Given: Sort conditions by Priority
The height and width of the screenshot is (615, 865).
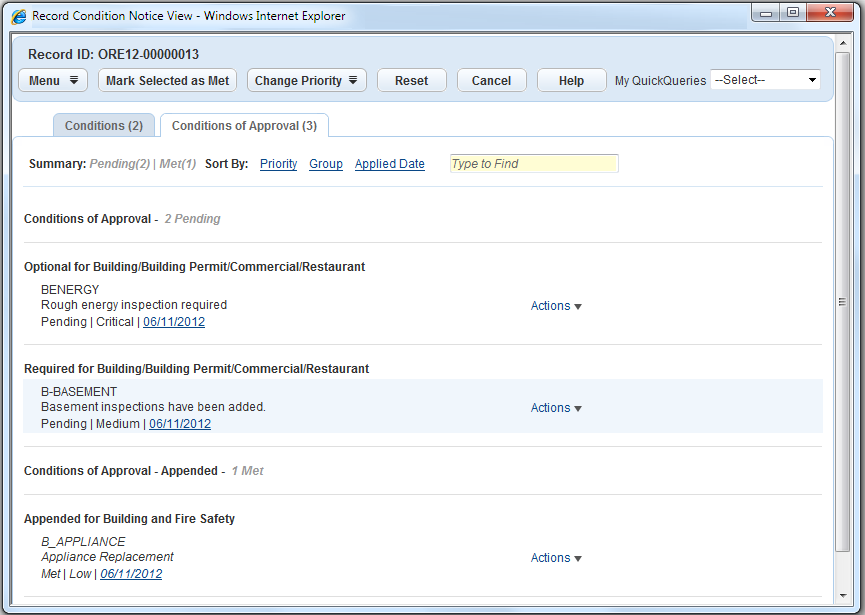Looking at the screenshot, I should 278,164.
